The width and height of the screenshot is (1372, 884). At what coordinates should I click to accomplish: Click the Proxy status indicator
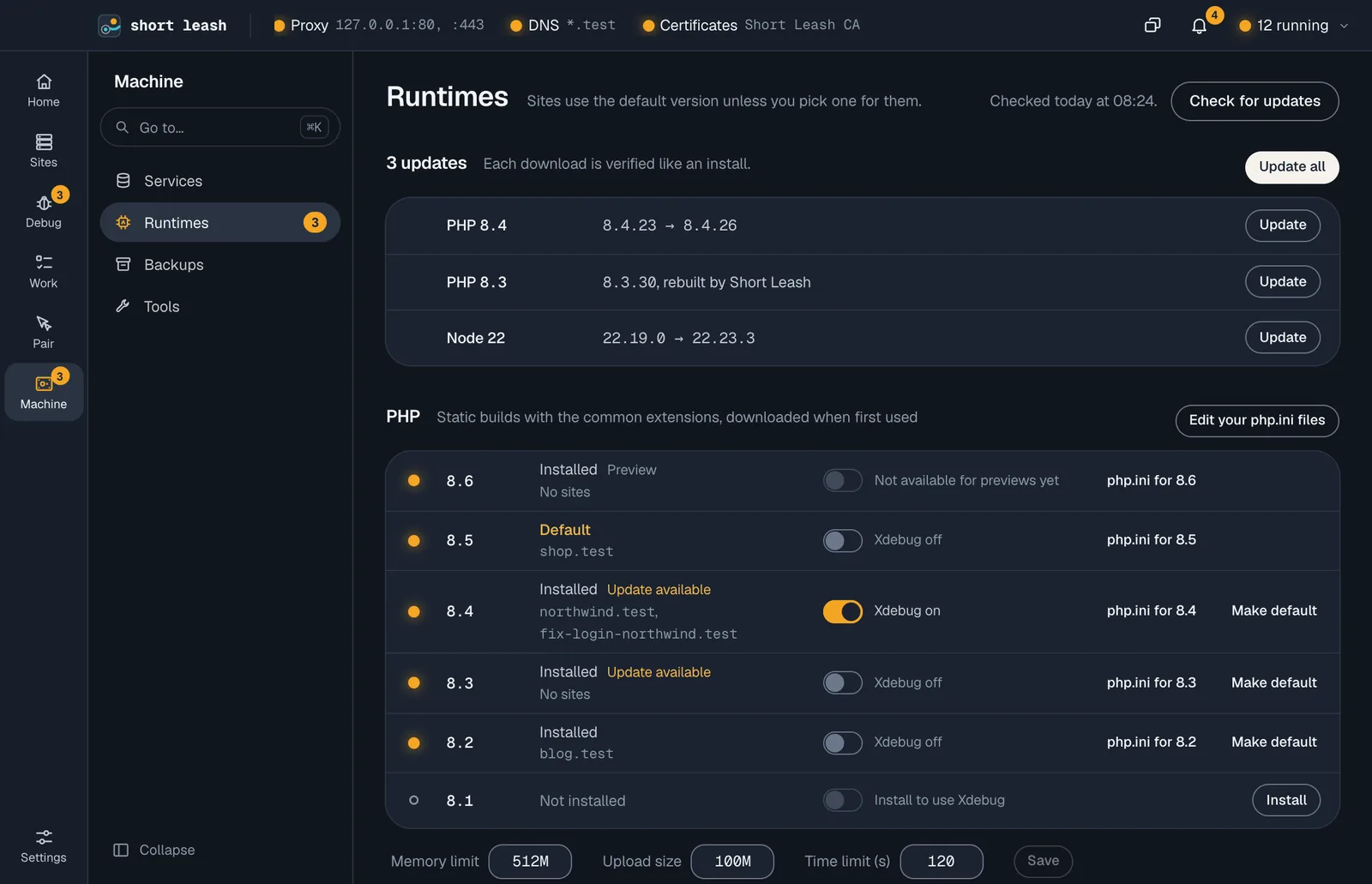click(379, 25)
